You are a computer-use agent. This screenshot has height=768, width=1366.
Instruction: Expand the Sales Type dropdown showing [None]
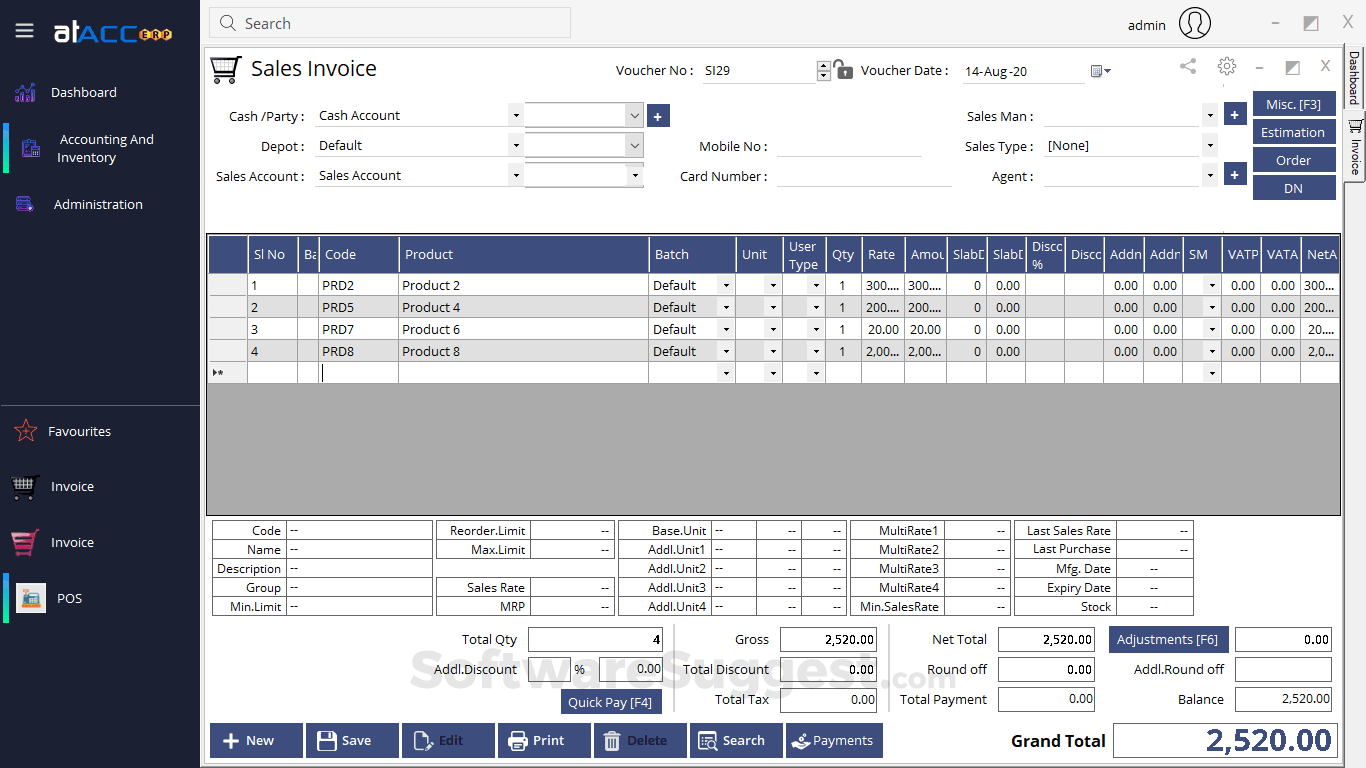tap(1209, 145)
